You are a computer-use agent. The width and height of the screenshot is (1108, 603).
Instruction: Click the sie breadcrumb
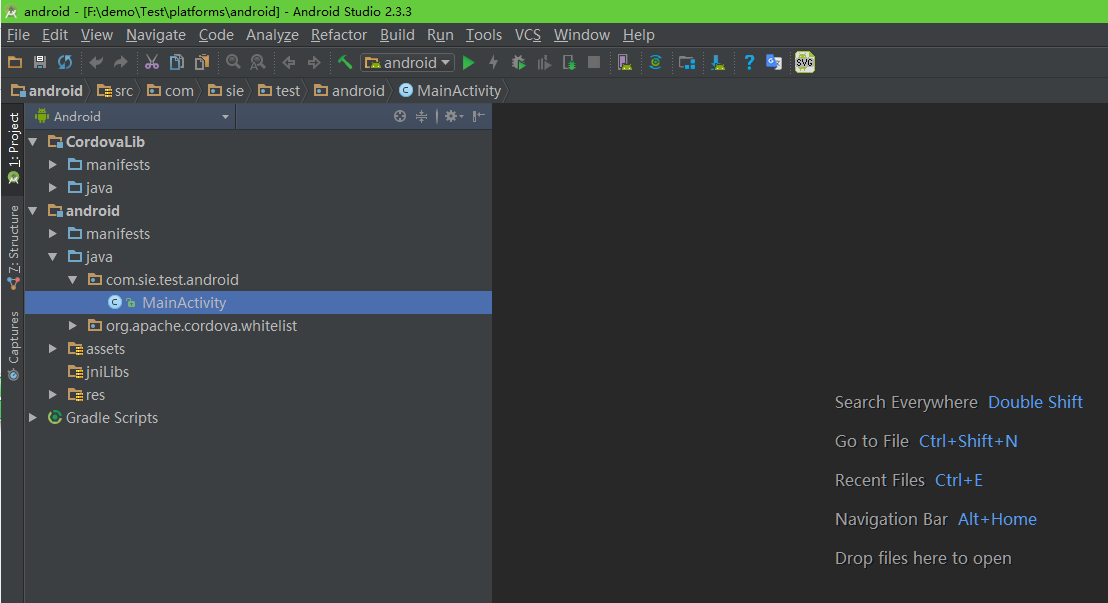click(226, 90)
